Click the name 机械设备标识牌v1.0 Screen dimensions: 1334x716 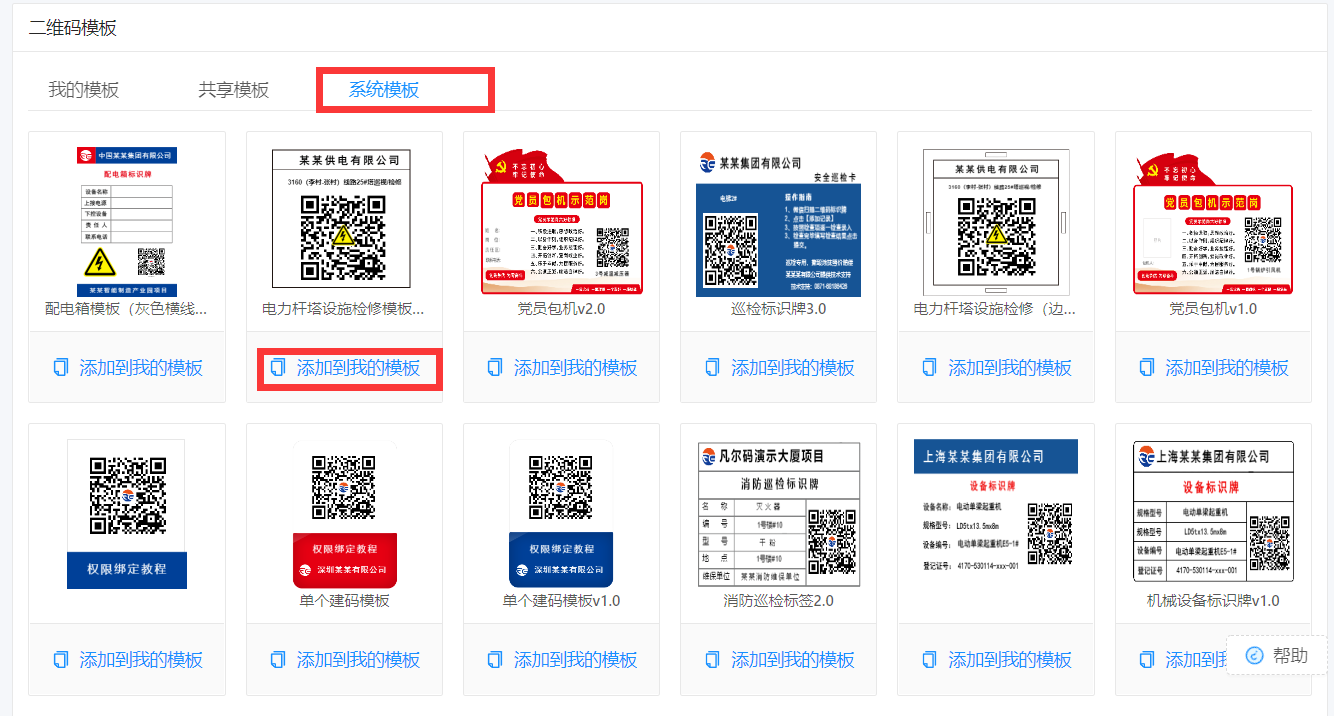click(1213, 601)
